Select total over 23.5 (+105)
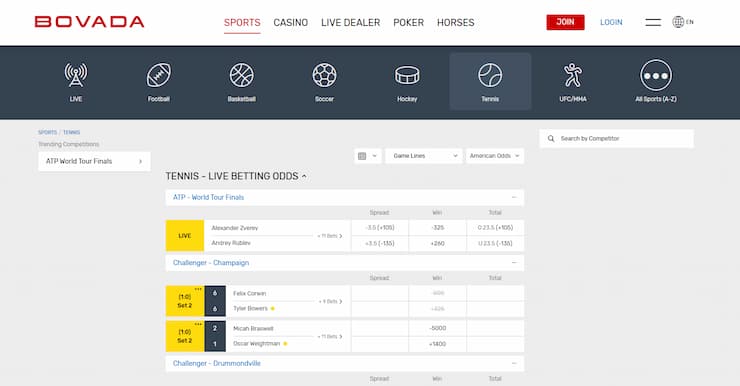Screen dimensions: 740x386 pyautogui.click(x=495, y=227)
